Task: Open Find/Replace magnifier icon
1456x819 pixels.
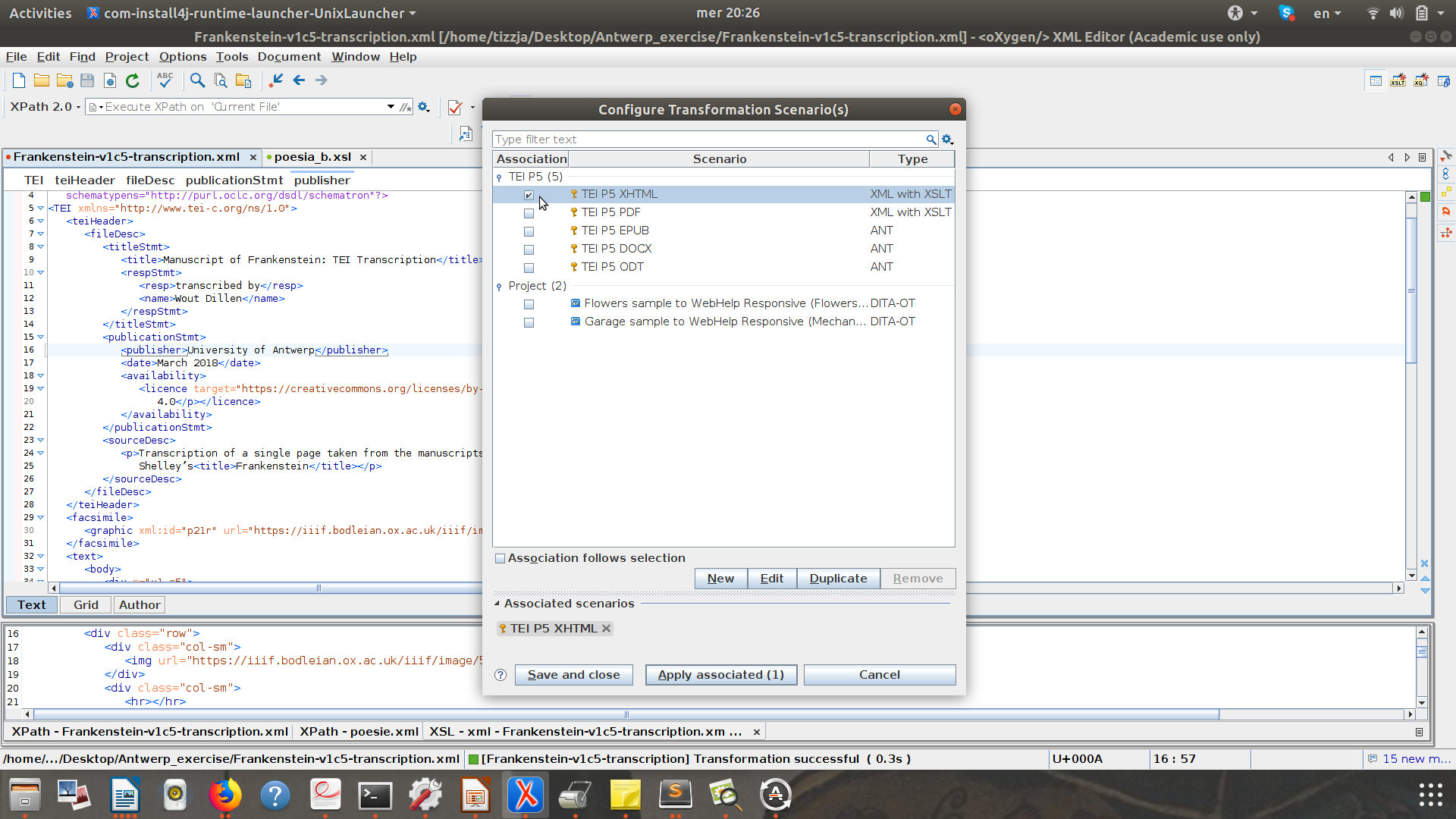Action: [197, 80]
